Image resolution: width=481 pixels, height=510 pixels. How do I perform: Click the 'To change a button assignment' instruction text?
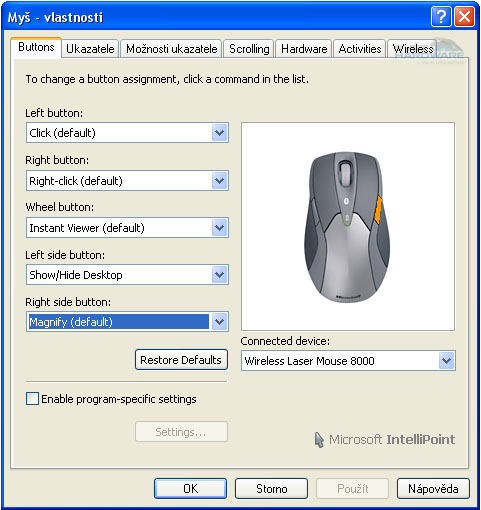pyautogui.click(x=167, y=79)
